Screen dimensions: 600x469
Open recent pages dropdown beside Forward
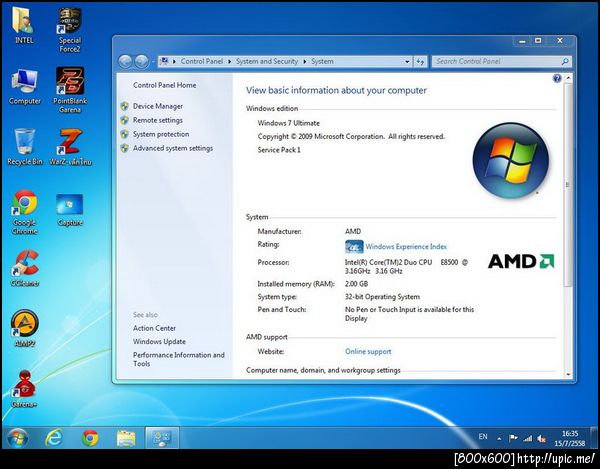[x=153, y=62]
